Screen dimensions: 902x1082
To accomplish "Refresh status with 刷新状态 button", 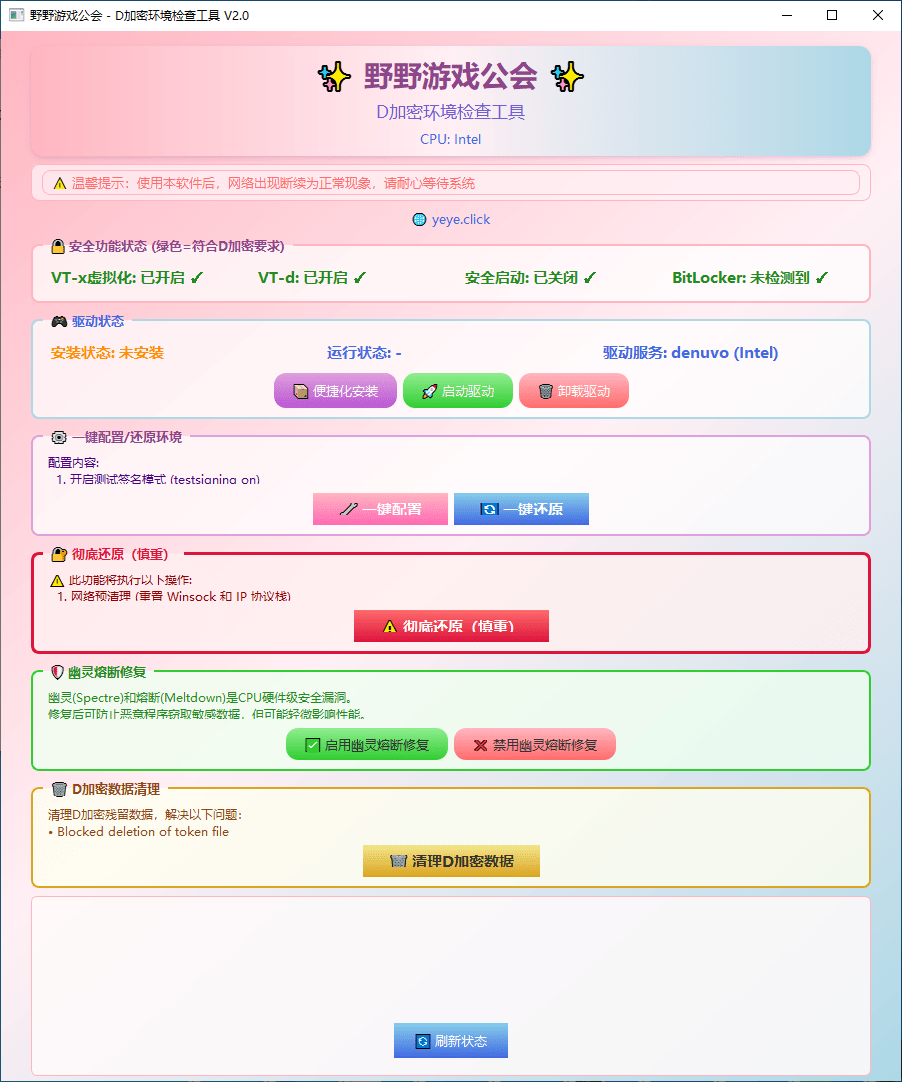I will [x=451, y=1041].
